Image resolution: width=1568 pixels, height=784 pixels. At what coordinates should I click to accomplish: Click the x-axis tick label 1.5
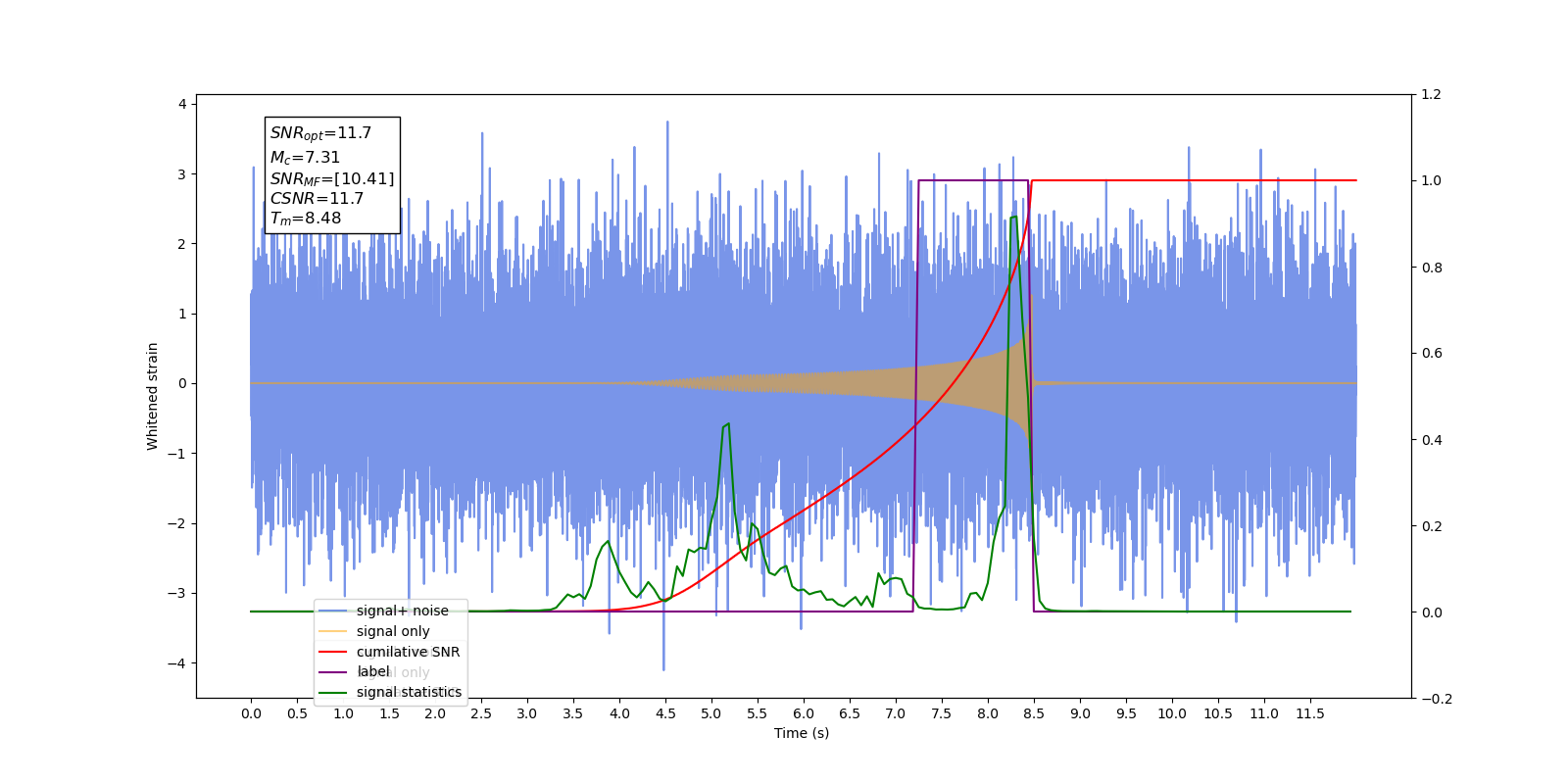click(x=389, y=713)
